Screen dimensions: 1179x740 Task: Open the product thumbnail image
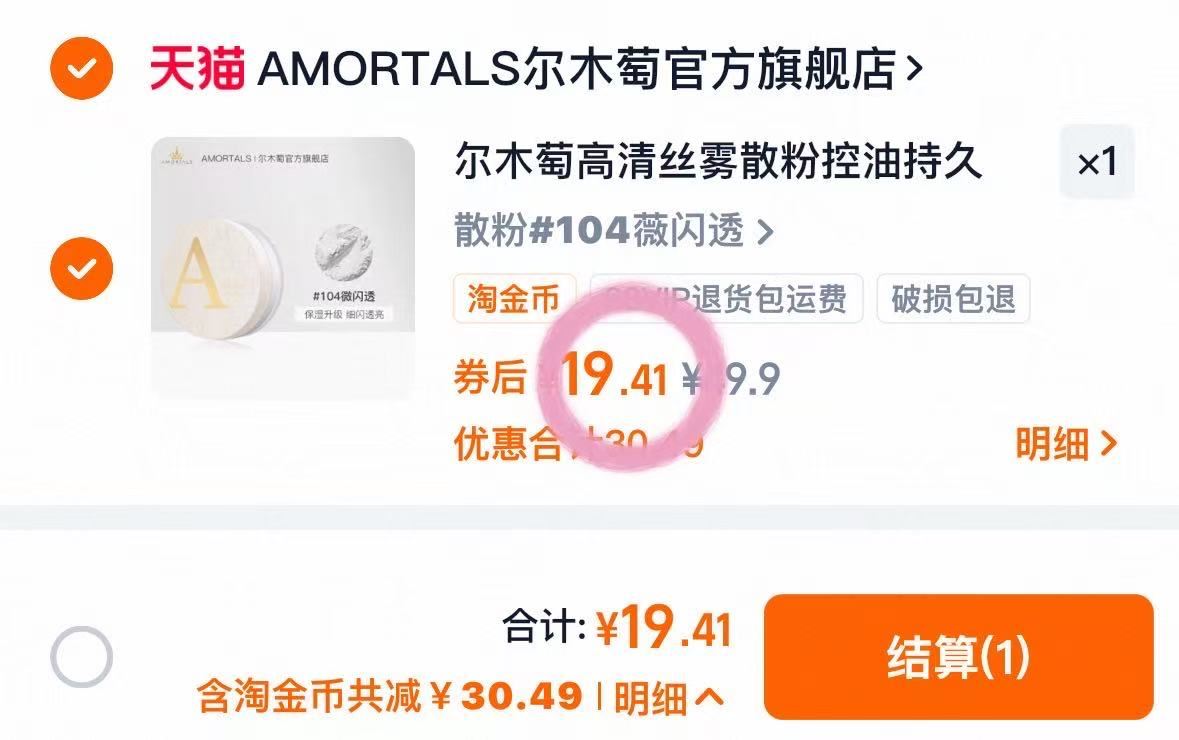(283, 268)
